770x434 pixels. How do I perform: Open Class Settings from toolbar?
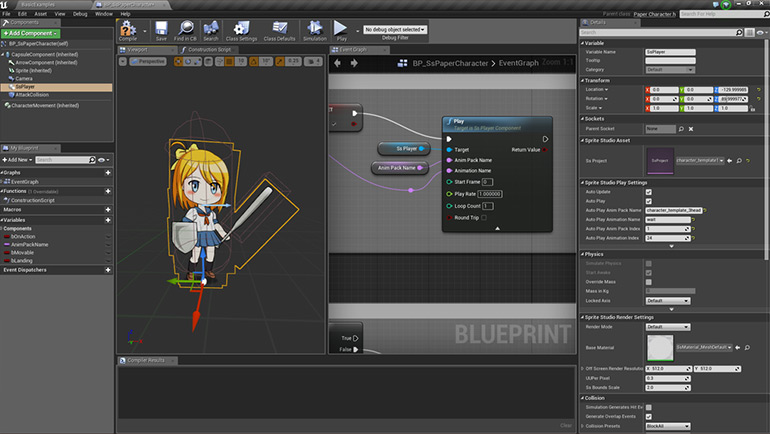point(241,30)
